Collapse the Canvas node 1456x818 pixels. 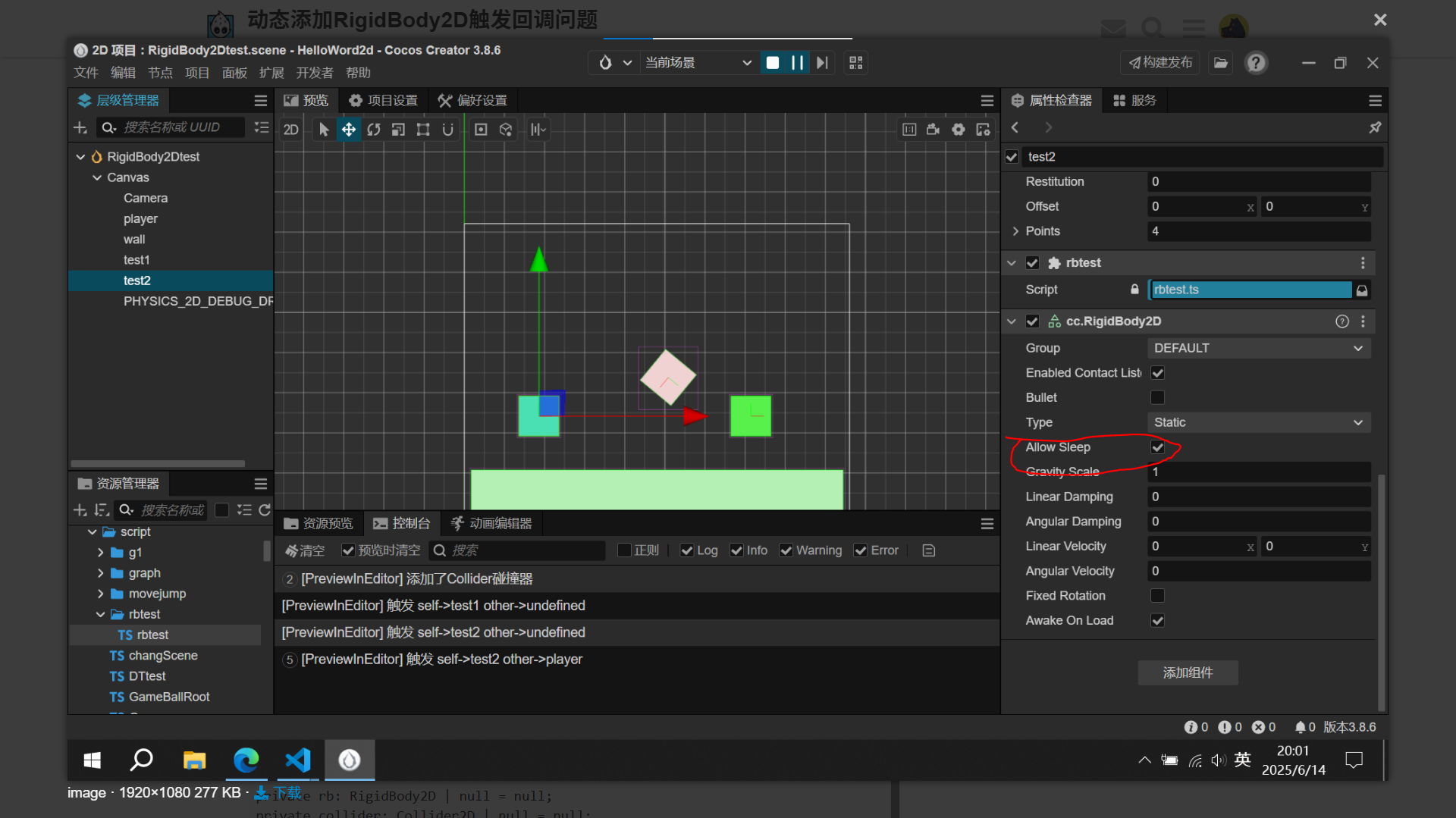[x=97, y=177]
